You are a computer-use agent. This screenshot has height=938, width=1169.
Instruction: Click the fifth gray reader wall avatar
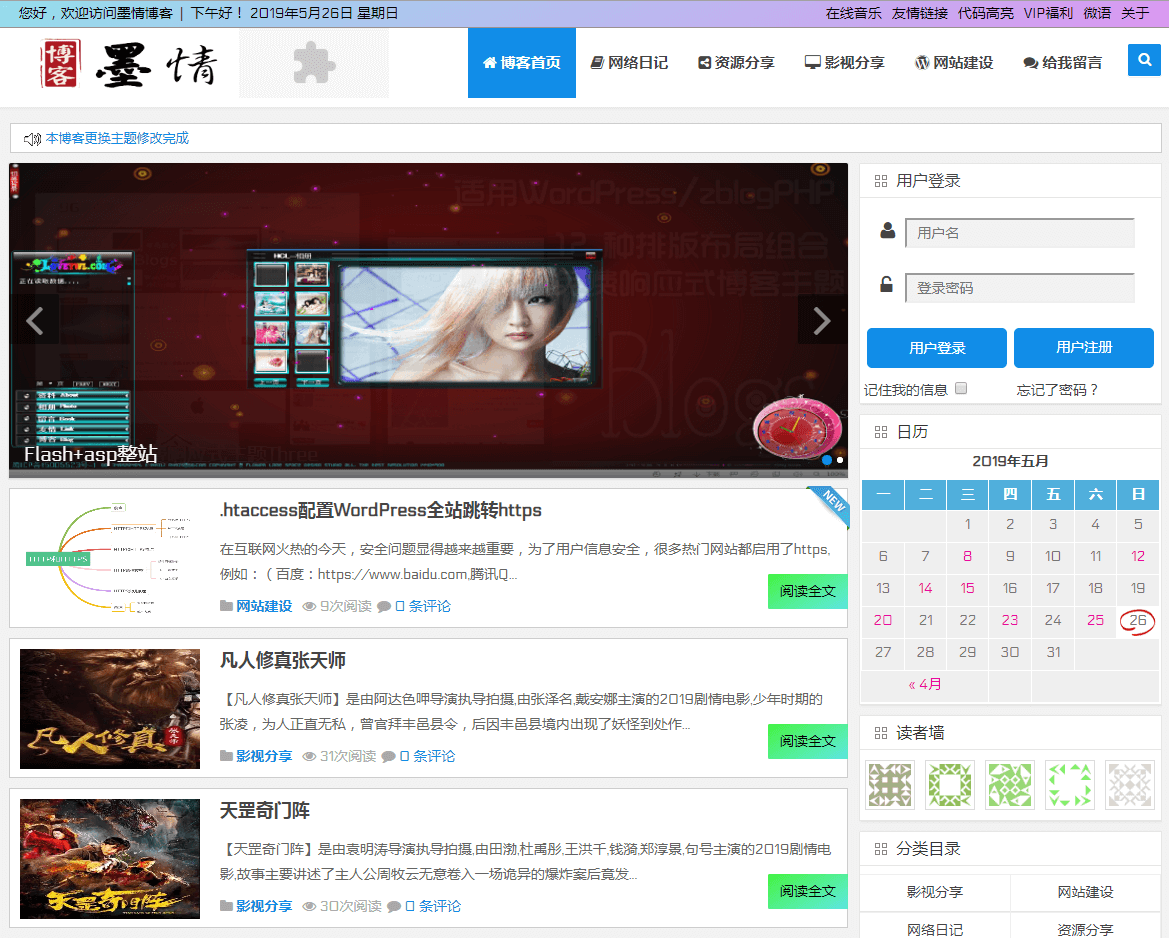click(1129, 785)
